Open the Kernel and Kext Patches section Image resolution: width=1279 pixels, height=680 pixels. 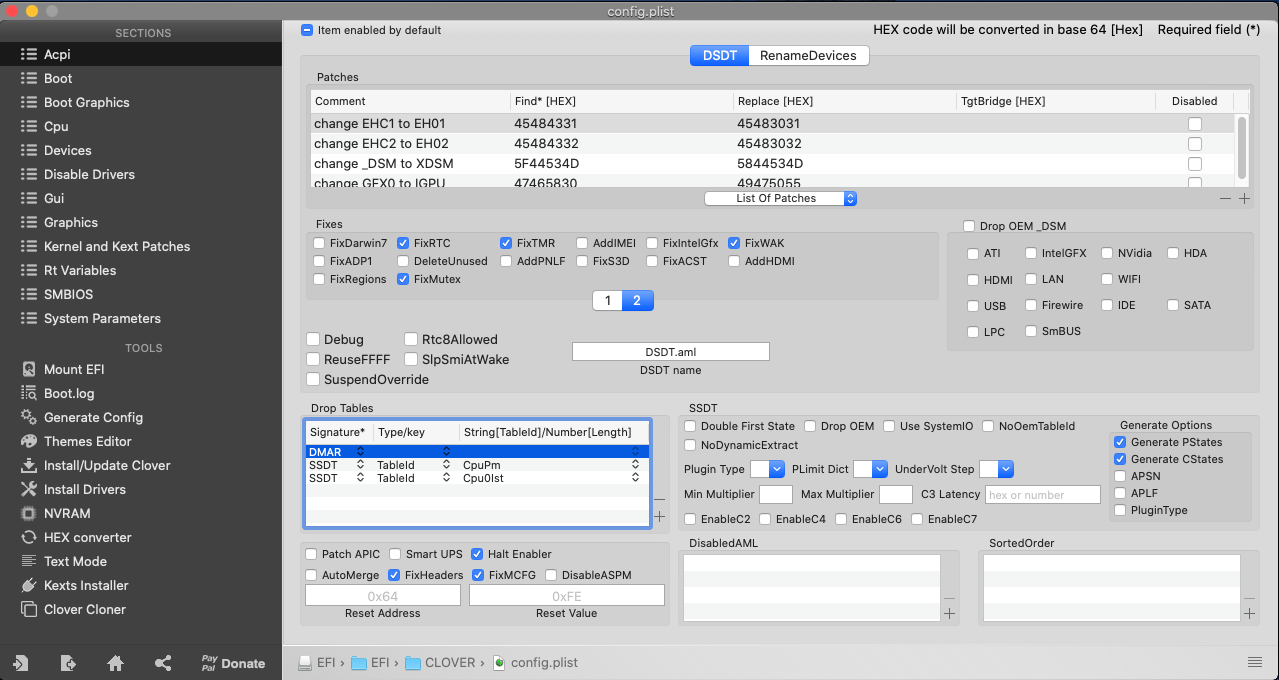tap(117, 246)
